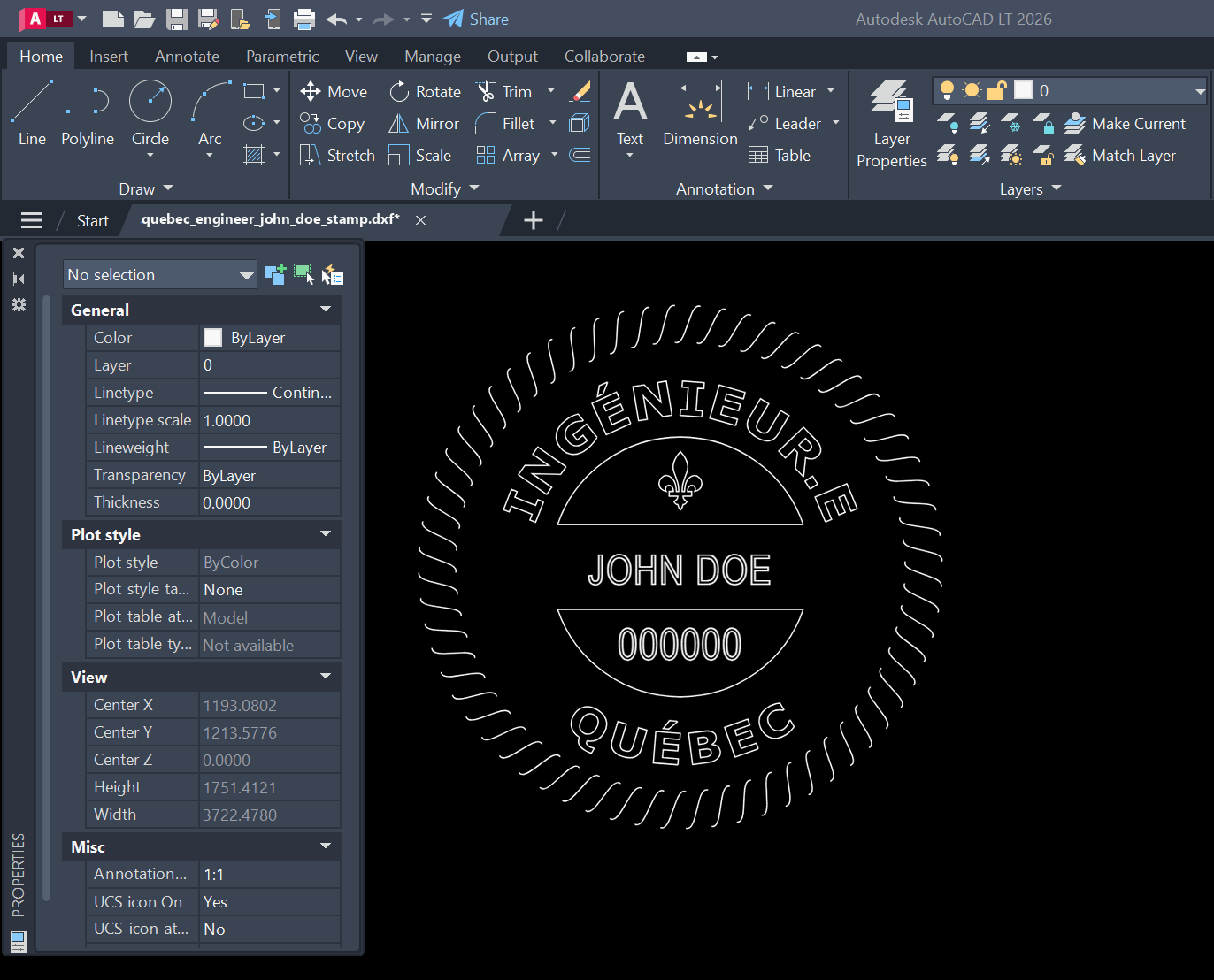Click the Share button
The height and width of the screenshot is (980, 1214).
pyautogui.click(x=476, y=19)
